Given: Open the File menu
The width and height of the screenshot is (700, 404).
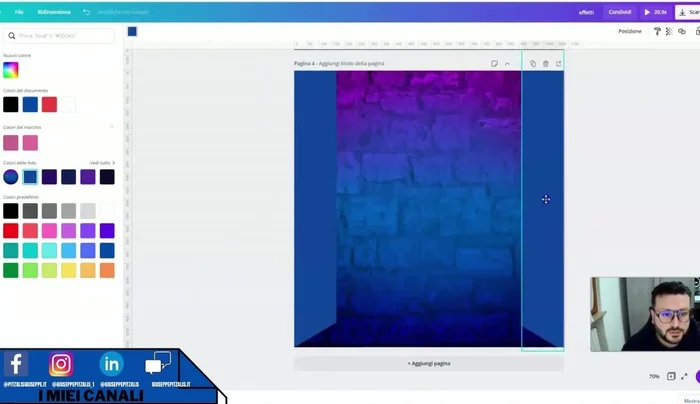Looking at the screenshot, I should point(19,12).
